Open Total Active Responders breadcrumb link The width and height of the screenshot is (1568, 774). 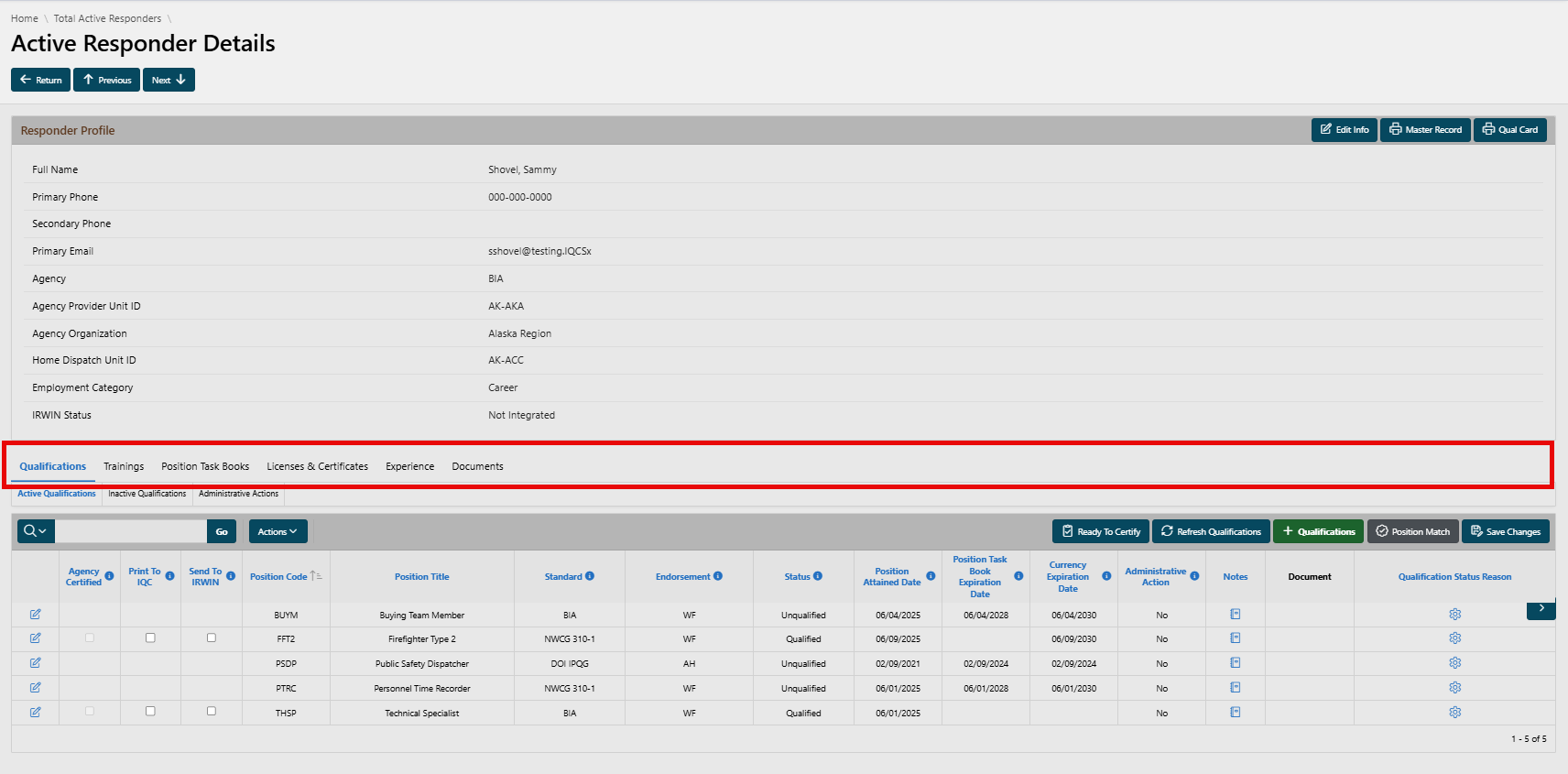coord(107,18)
